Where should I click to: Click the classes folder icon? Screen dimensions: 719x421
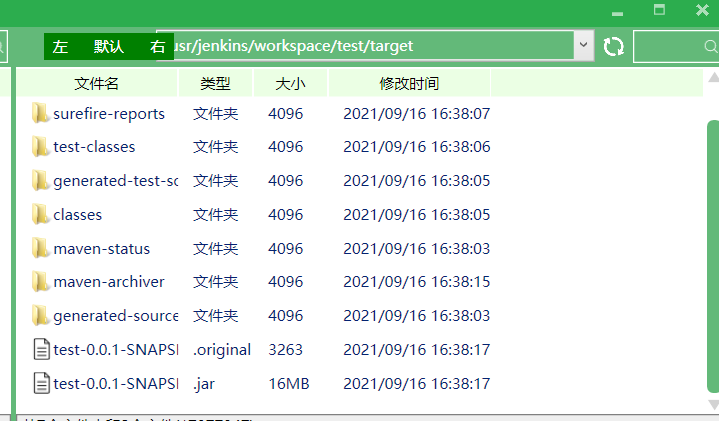pyautogui.click(x=40, y=215)
